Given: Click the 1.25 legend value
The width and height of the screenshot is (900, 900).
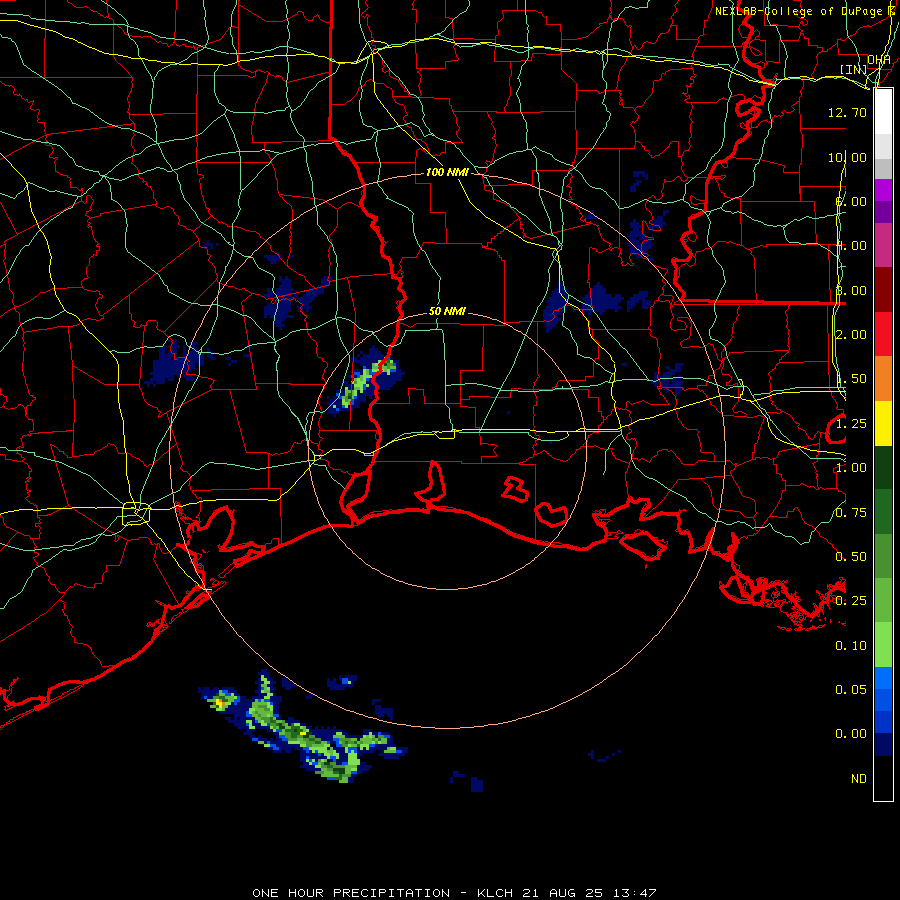Looking at the screenshot, I should pos(851,424).
